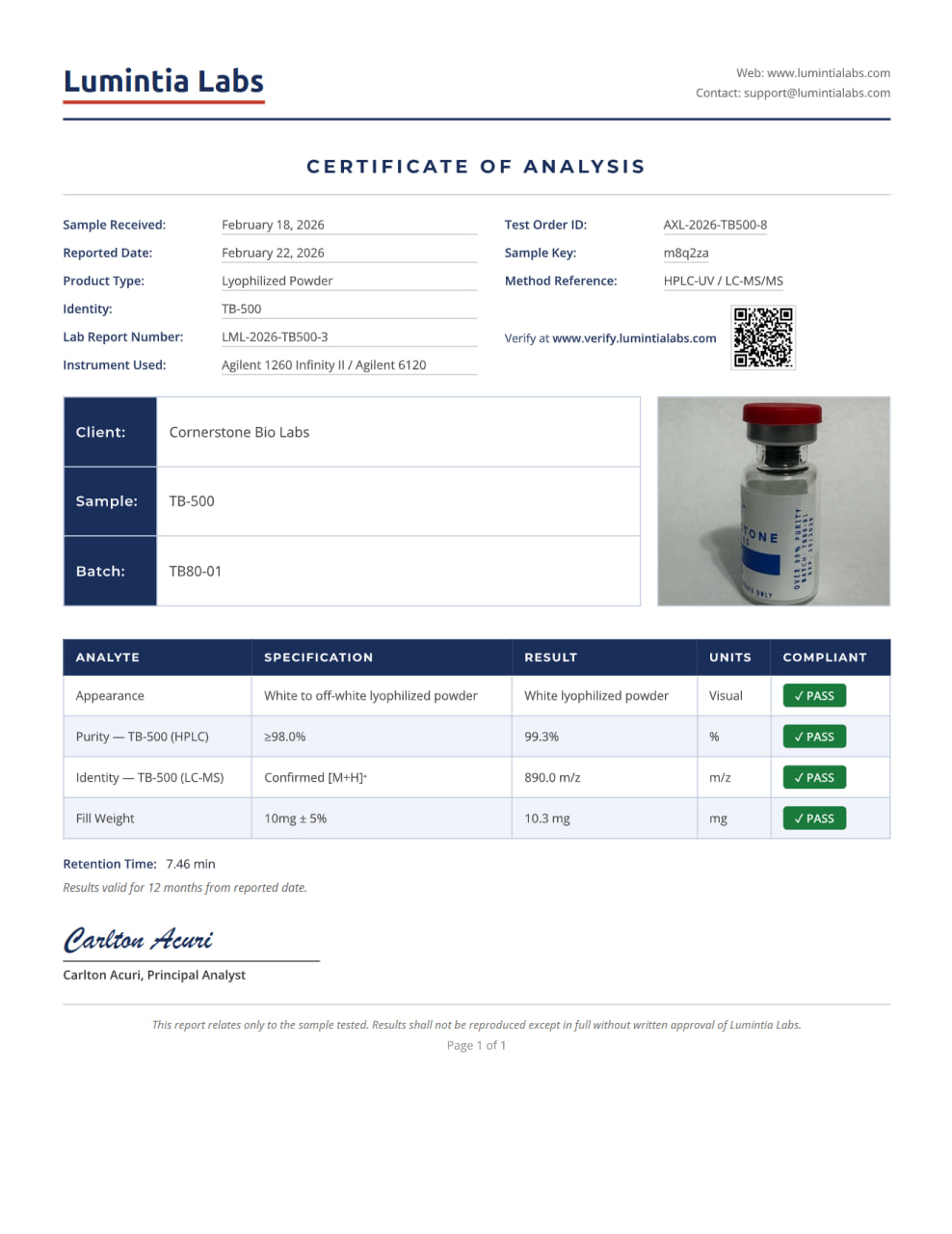Click the Method Reference HPLC-UV / LC-MS/MS
The width and height of the screenshot is (952, 1234).
(724, 281)
